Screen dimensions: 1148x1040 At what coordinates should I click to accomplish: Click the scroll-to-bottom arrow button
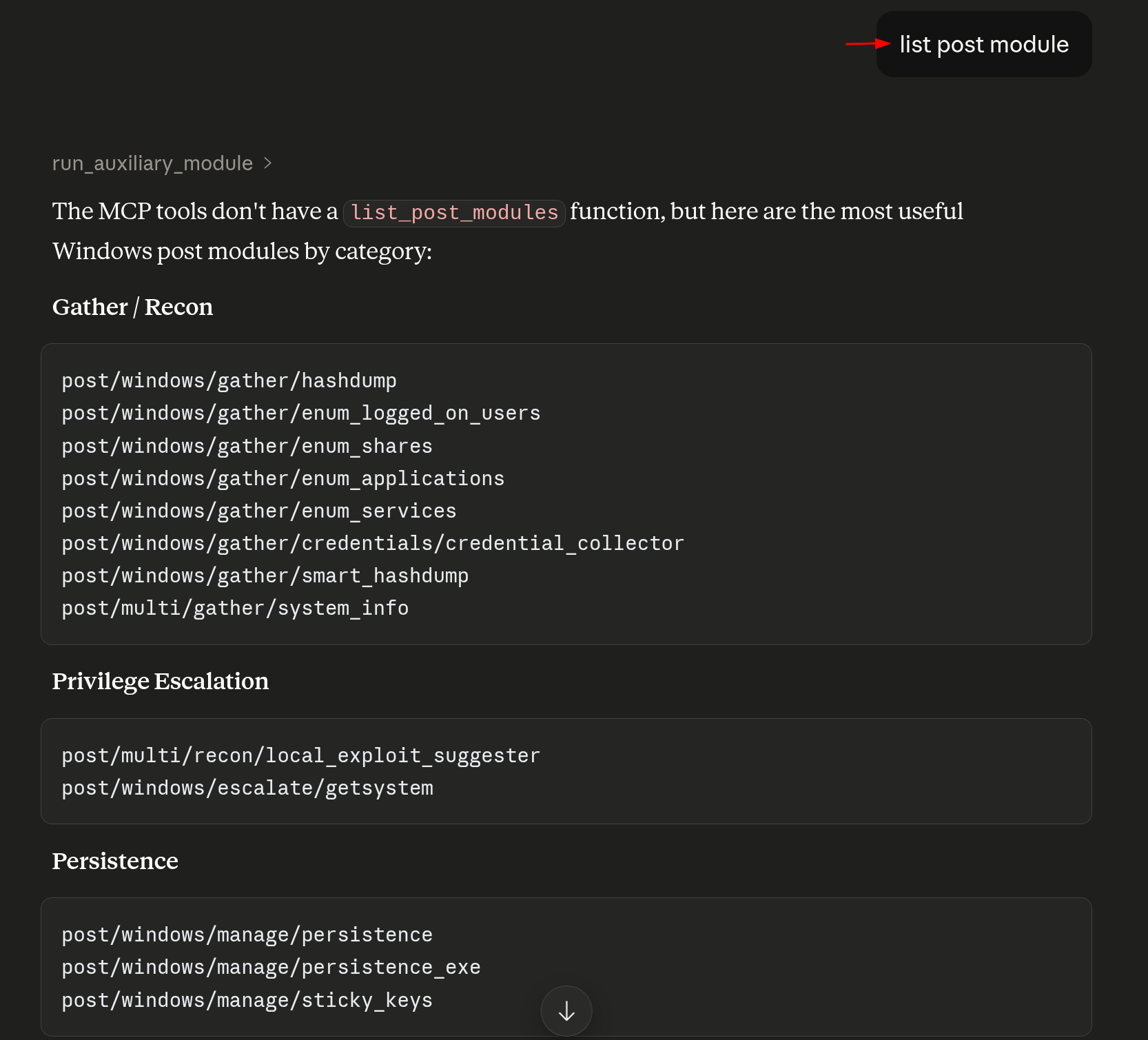[x=566, y=1011]
